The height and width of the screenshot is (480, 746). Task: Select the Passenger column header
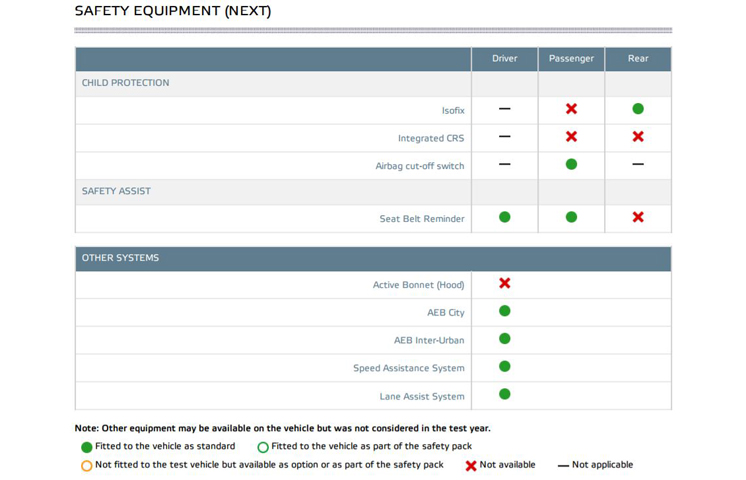tap(571, 59)
